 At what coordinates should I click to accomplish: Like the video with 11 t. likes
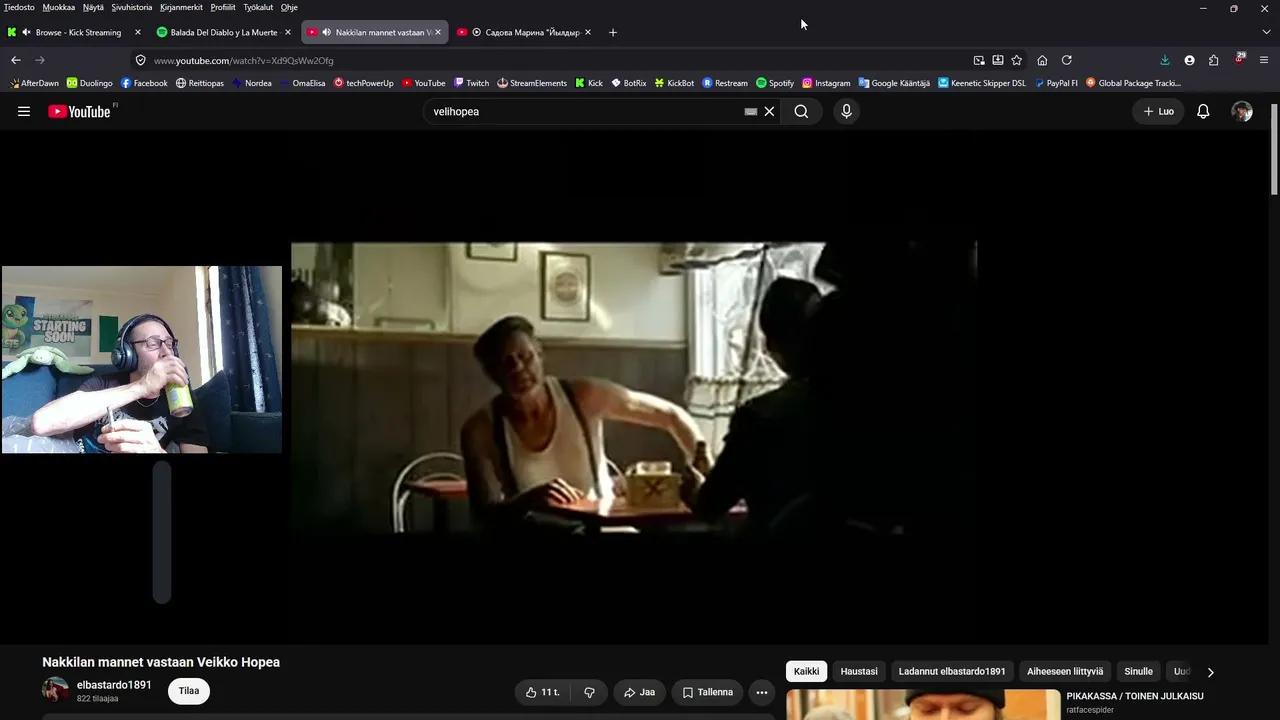543,692
